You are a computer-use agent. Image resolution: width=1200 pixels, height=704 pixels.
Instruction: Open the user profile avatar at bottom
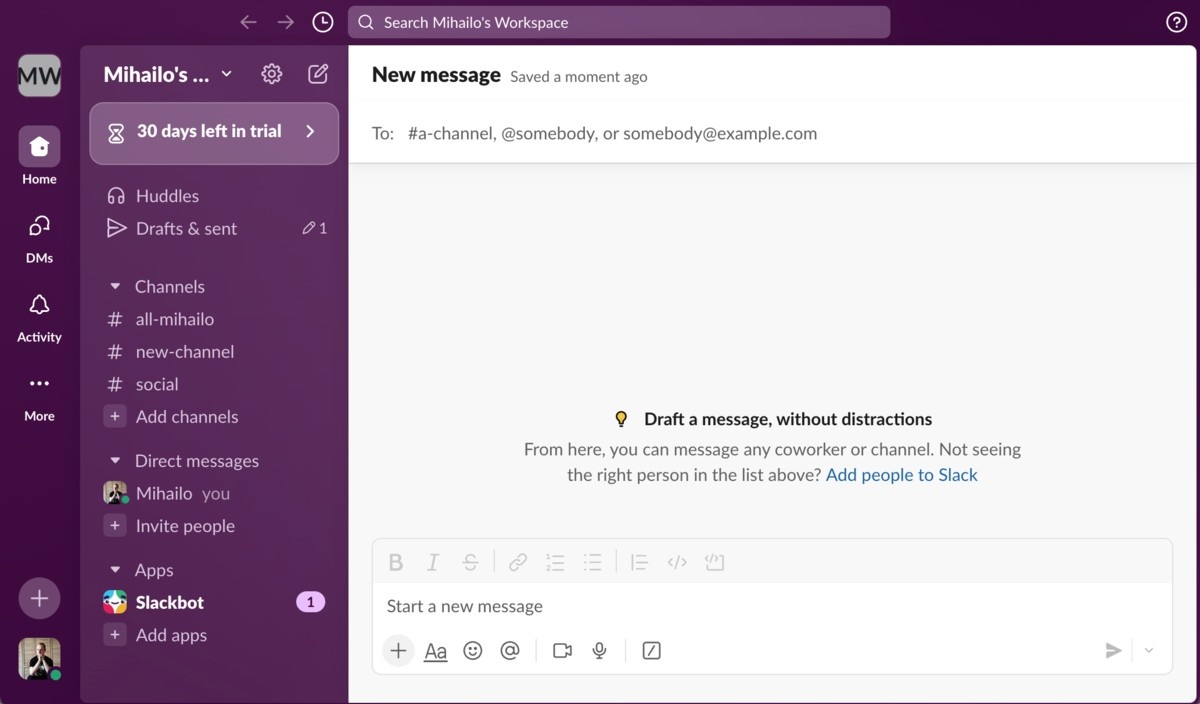pyautogui.click(x=39, y=659)
